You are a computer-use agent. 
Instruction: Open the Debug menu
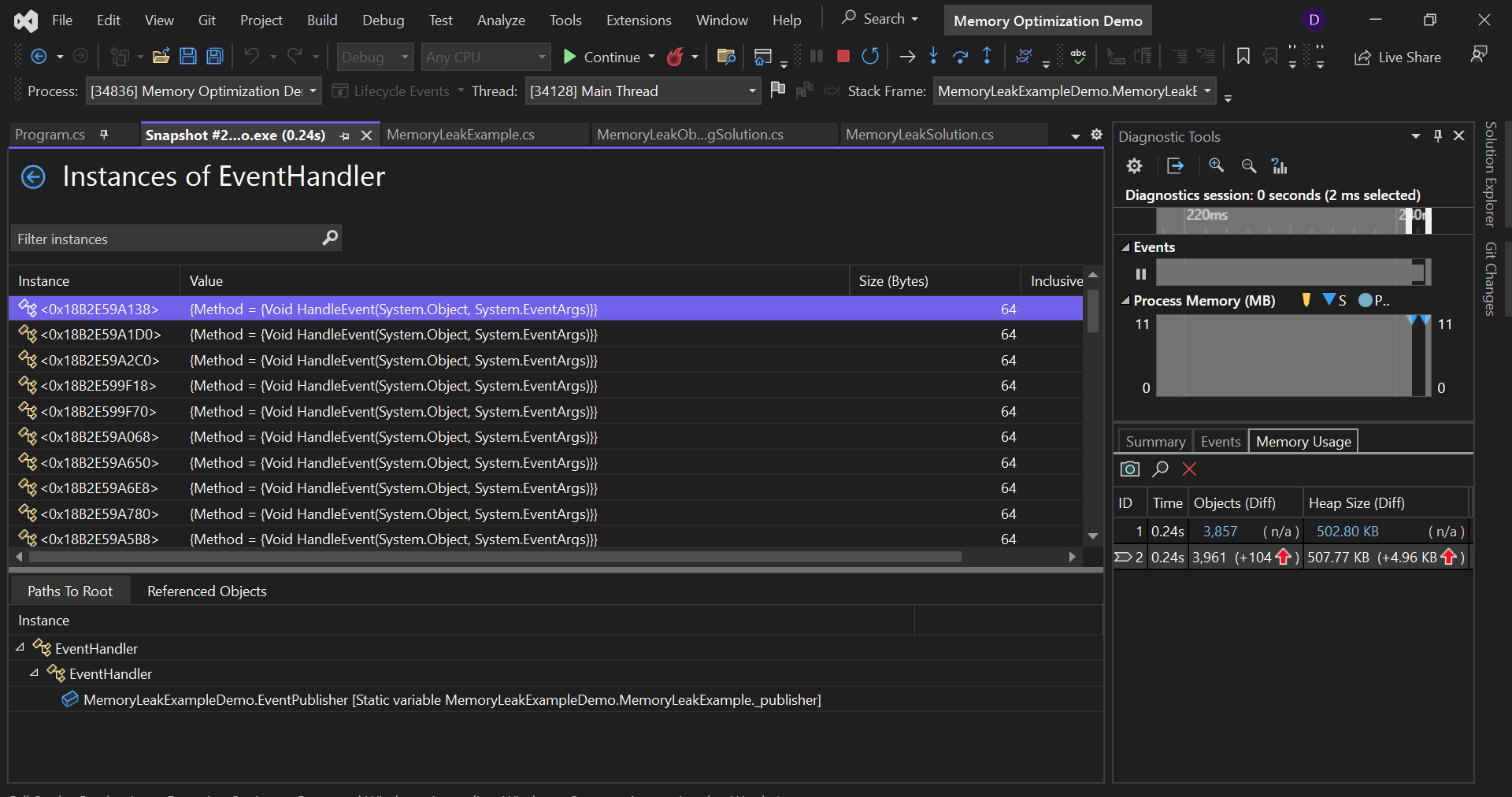pos(383,20)
